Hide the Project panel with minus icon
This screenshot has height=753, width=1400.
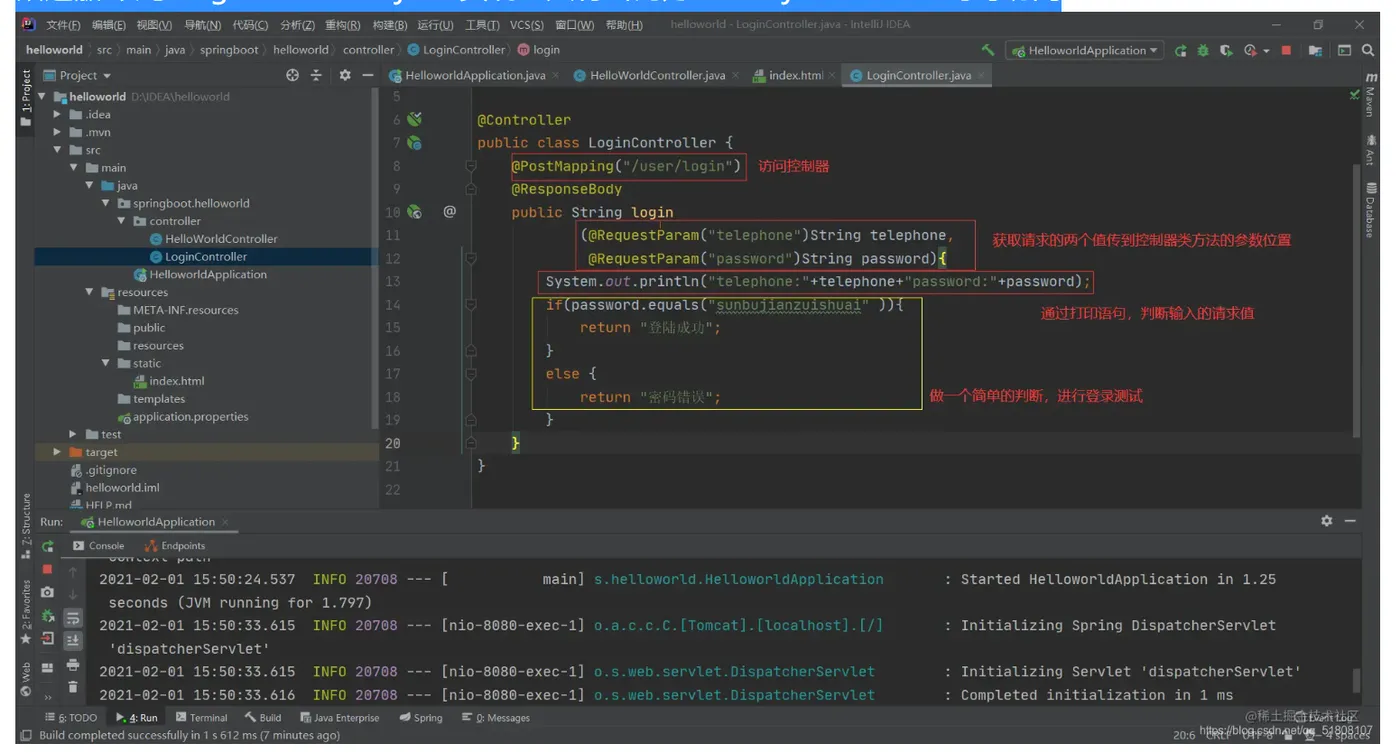click(x=368, y=75)
